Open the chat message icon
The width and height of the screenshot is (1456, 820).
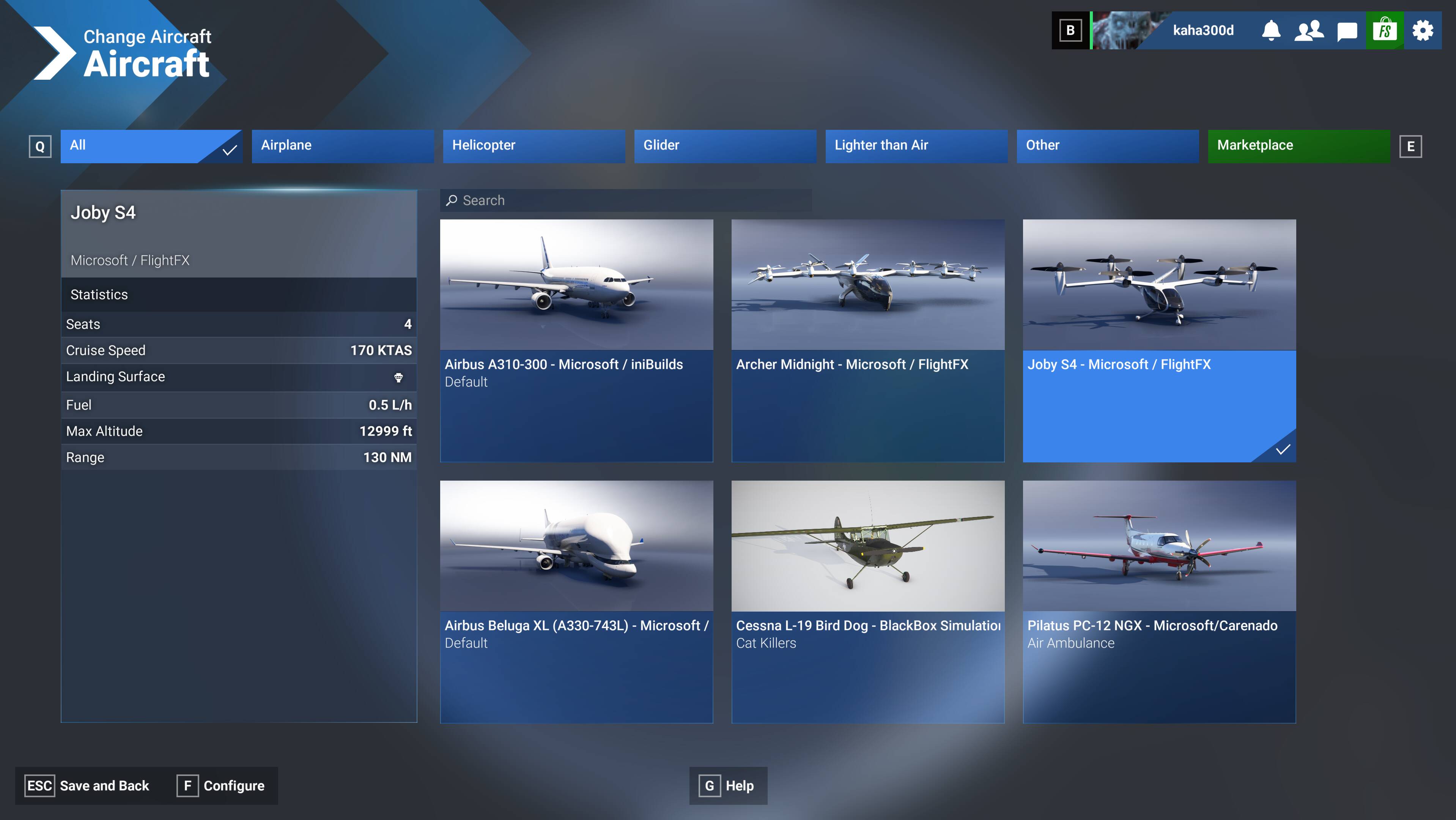(x=1347, y=30)
